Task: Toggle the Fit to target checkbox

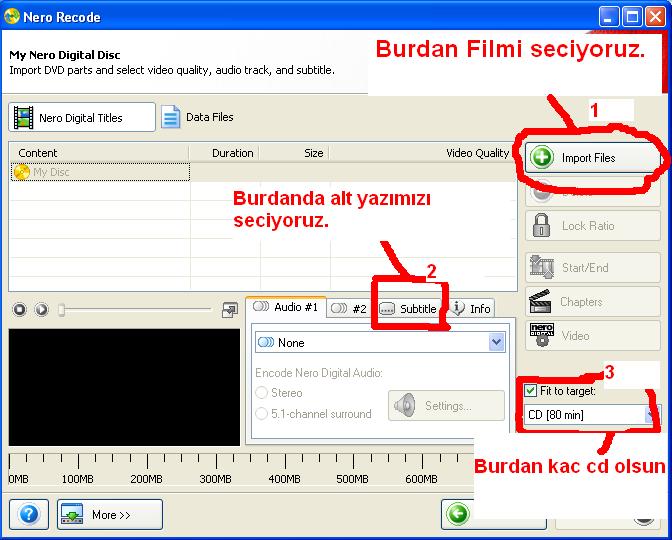Action: [x=531, y=390]
